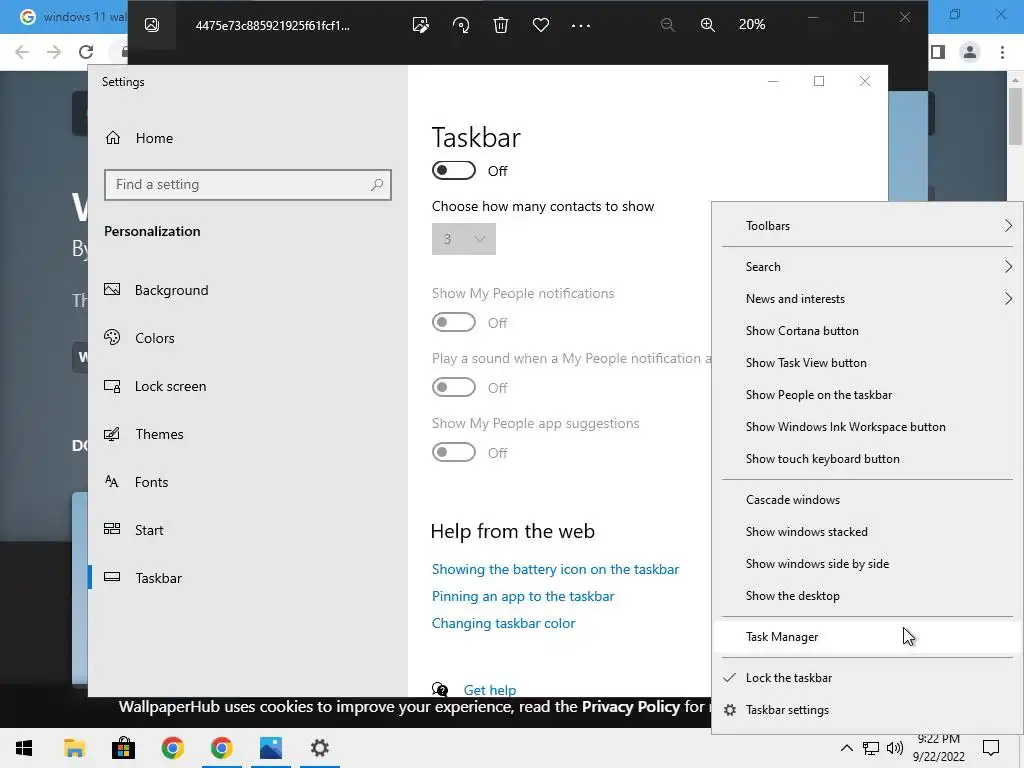The height and width of the screenshot is (768, 1024).
Task: Click the Photos app edit image icon
Action: [421, 25]
